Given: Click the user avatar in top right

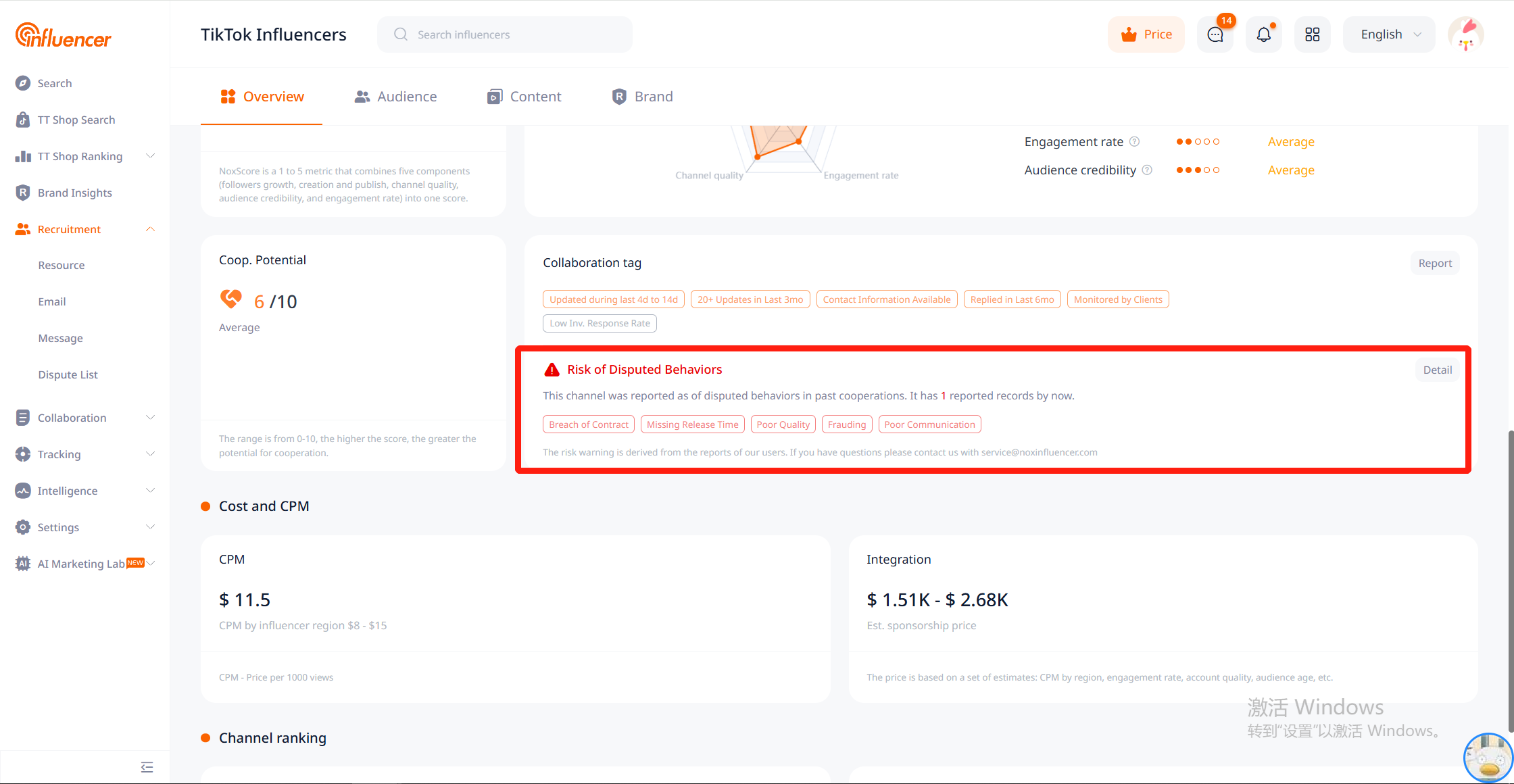Looking at the screenshot, I should [x=1465, y=34].
